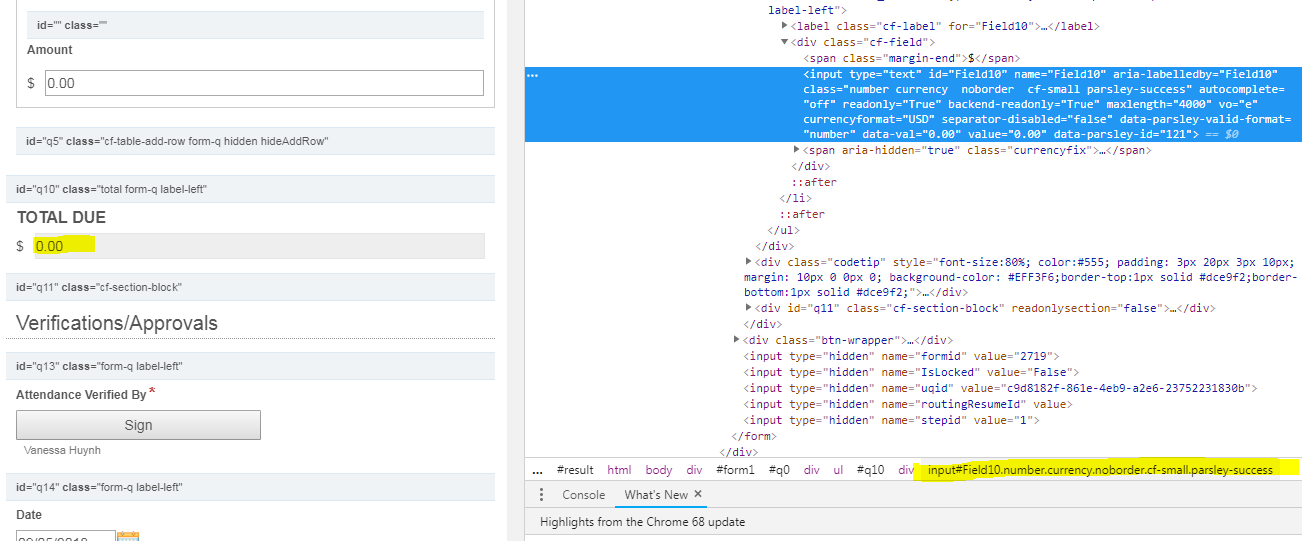Switch to the What's New tab
The width and height of the screenshot is (1302, 541).
[x=656, y=495]
